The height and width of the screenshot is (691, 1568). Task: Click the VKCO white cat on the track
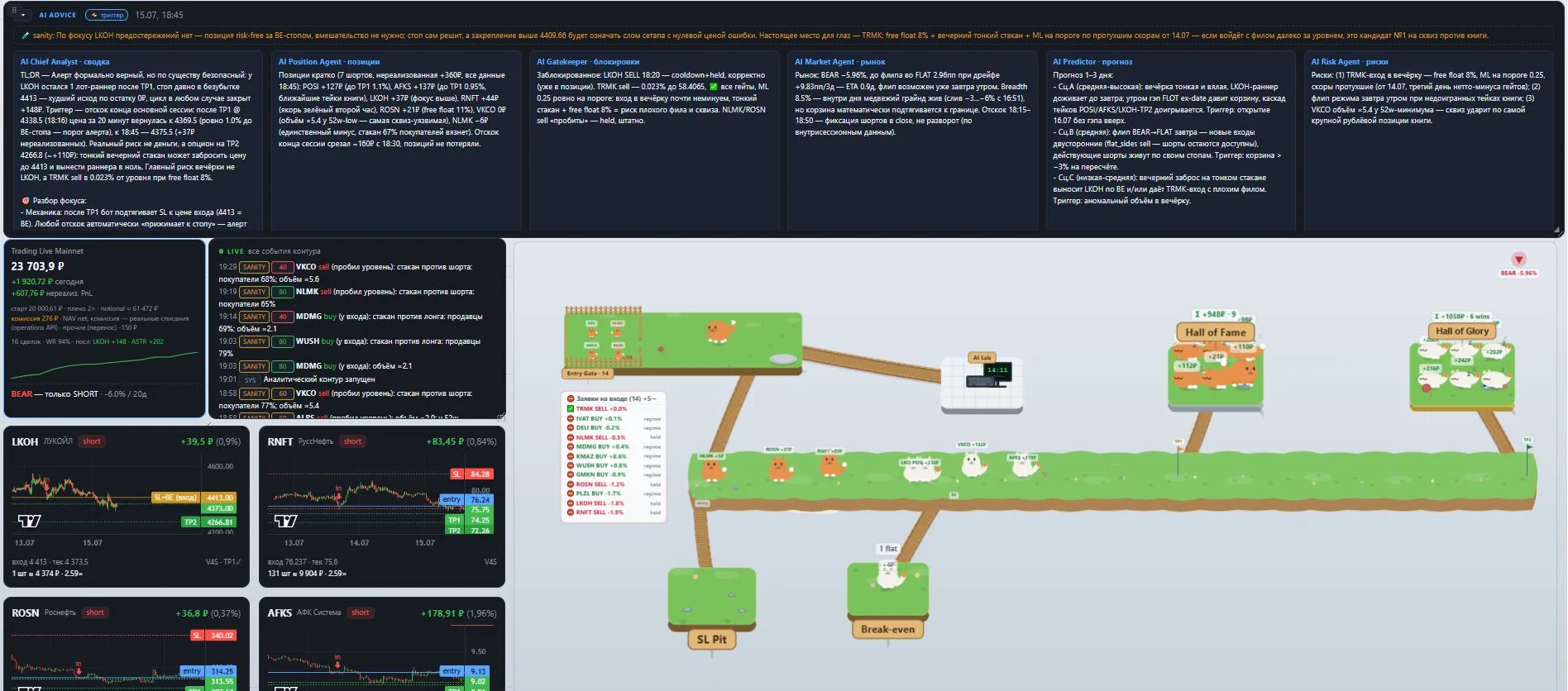point(973,463)
